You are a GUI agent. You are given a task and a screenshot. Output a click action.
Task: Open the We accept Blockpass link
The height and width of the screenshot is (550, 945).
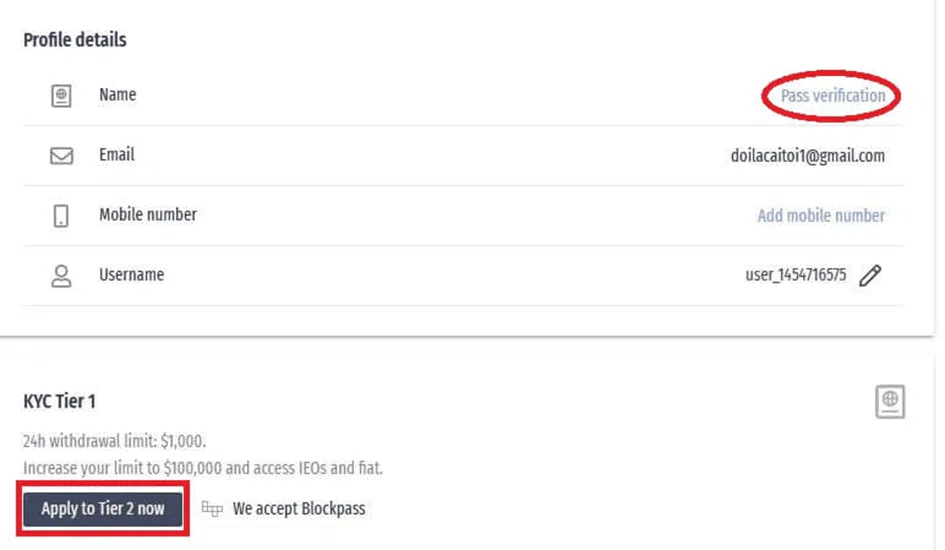299,509
